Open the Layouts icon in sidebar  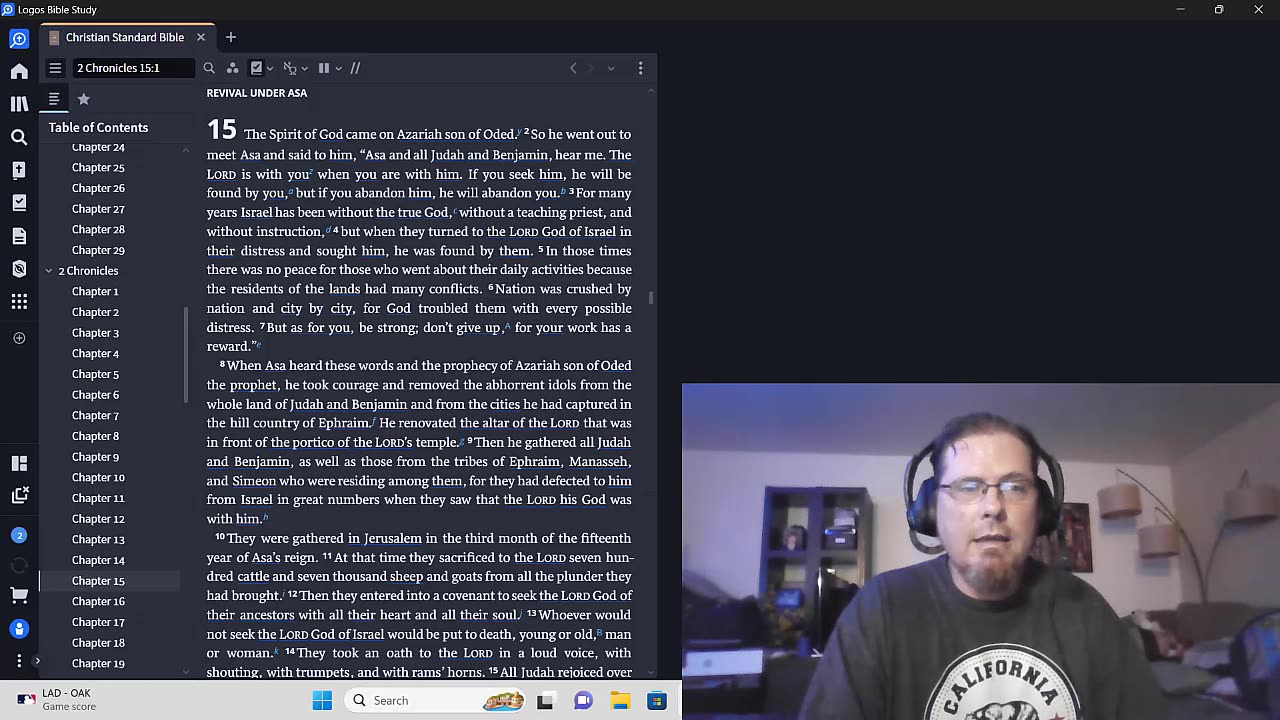[19, 463]
